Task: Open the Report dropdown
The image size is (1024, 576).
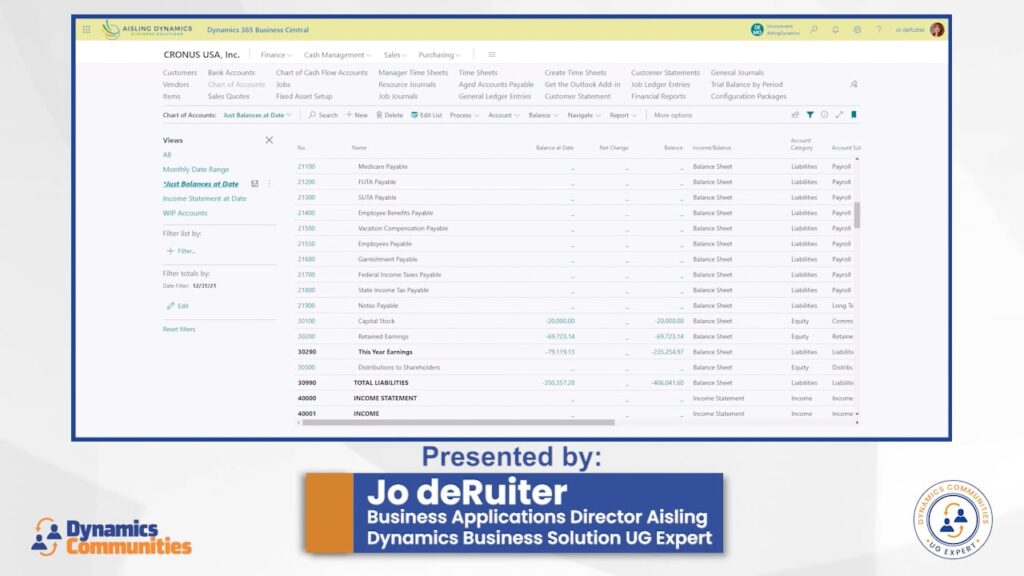Action: [x=623, y=115]
